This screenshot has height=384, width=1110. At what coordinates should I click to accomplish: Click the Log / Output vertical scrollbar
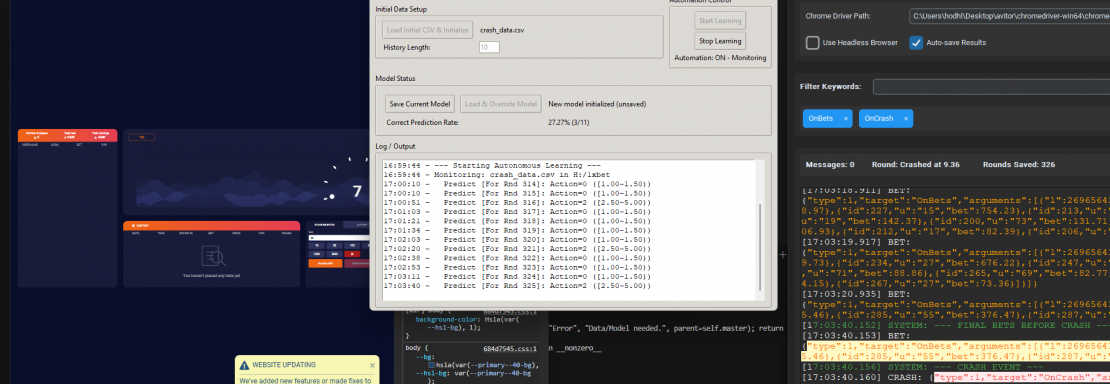[x=761, y=247]
